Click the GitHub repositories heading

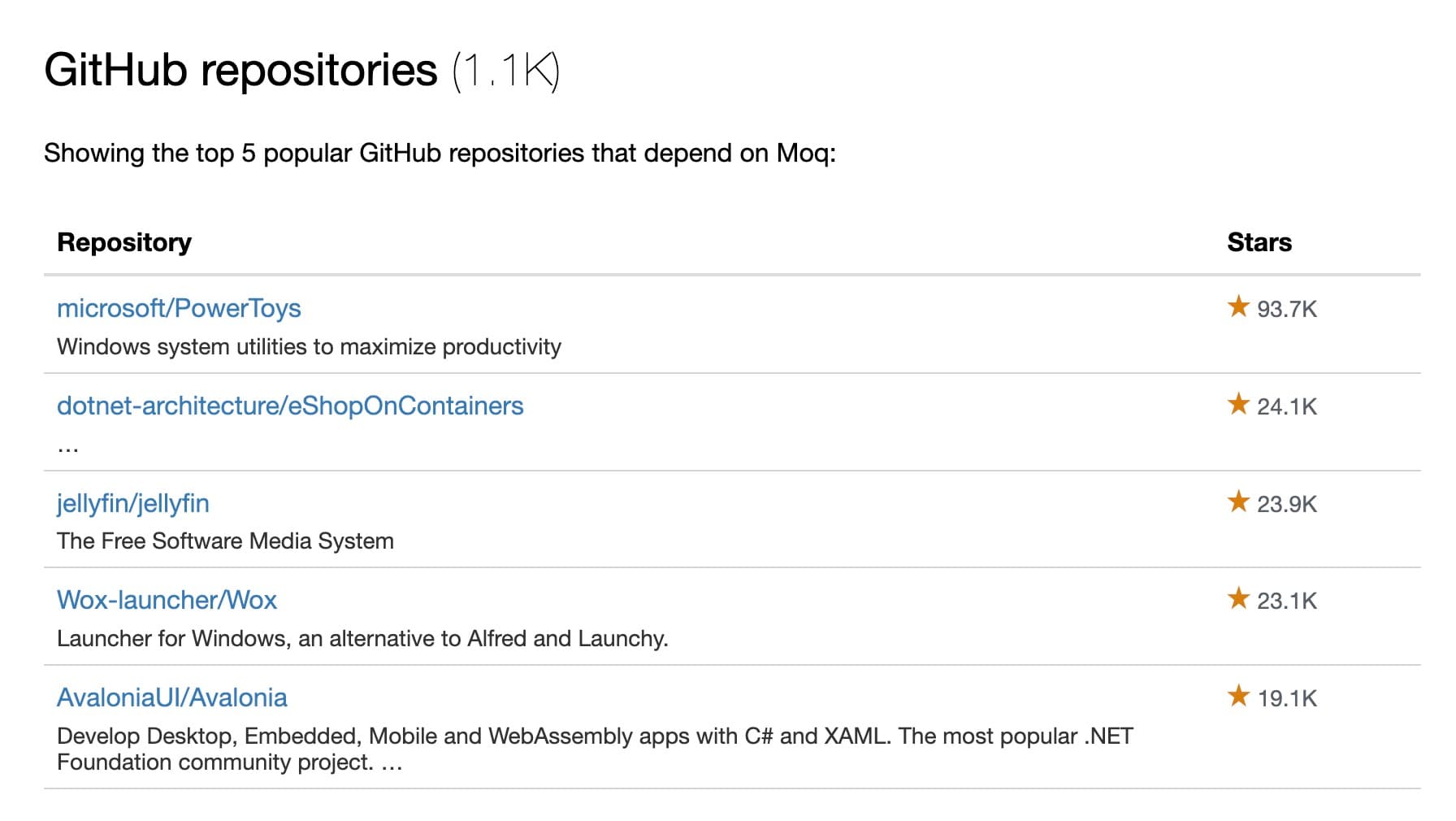click(x=240, y=70)
